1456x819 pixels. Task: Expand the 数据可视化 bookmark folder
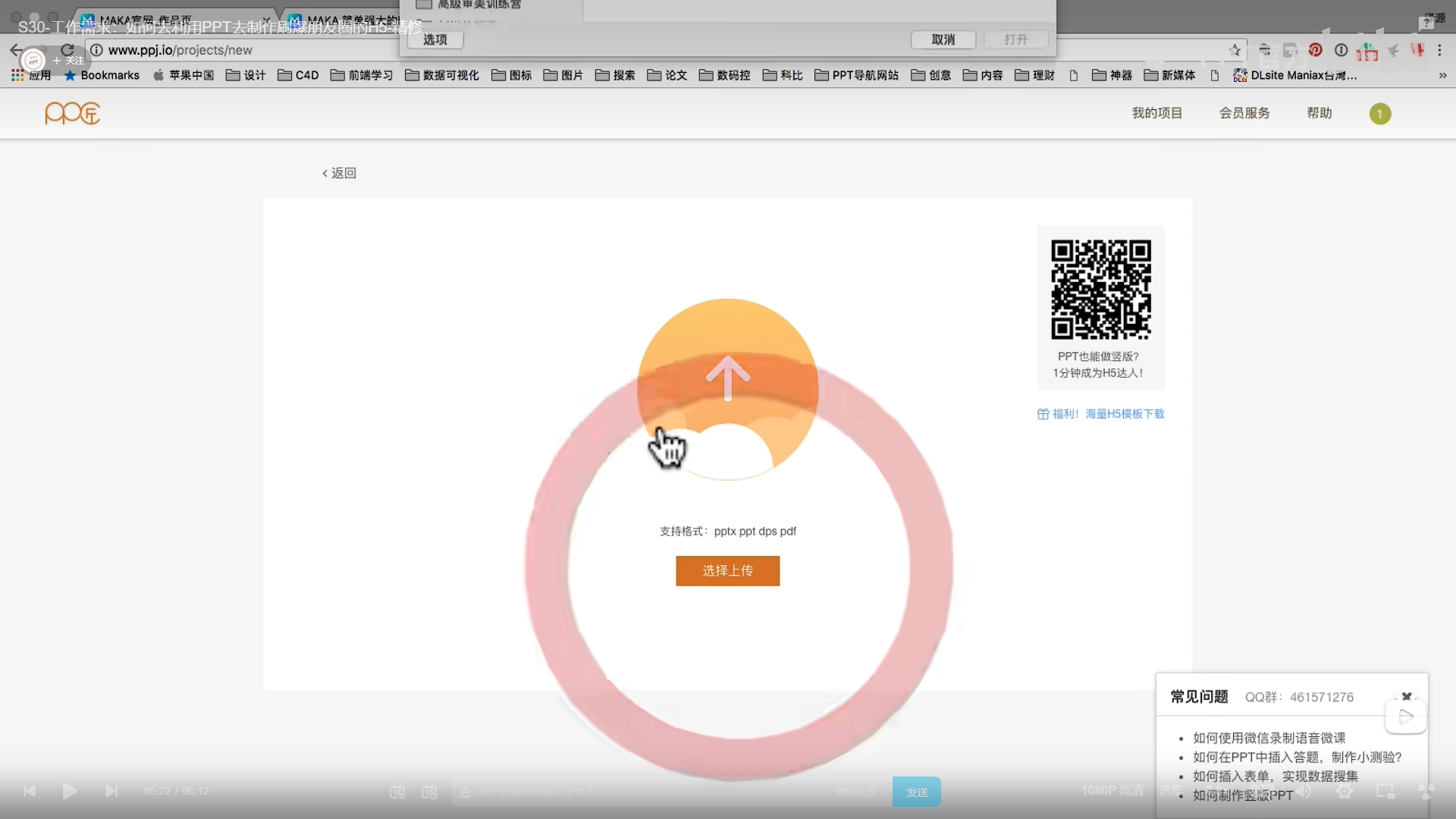click(442, 75)
